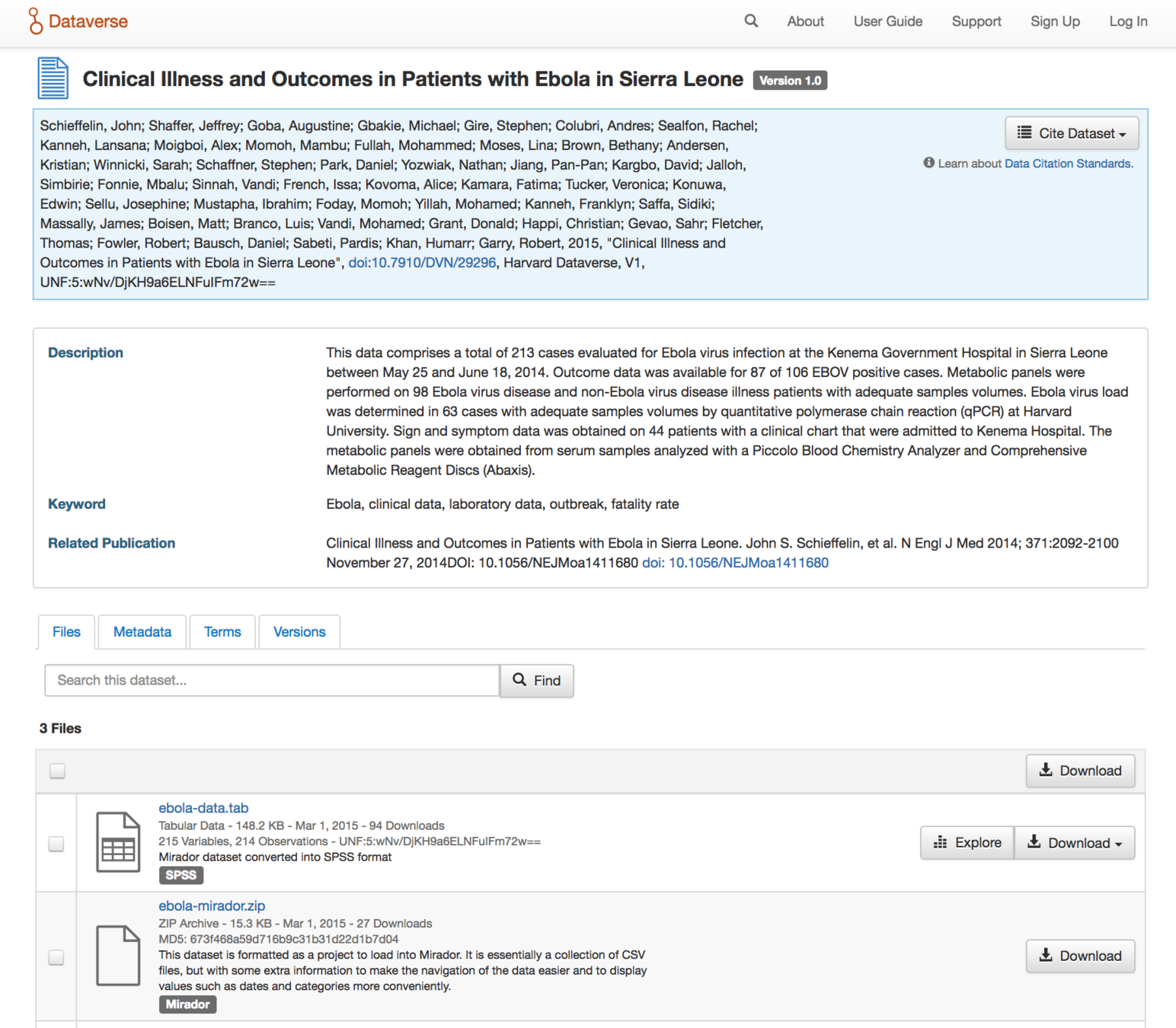Screen dimensions: 1176x1028
Task: Switch to the Terms tab
Action: pyautogui.click(x=222, y=632)
